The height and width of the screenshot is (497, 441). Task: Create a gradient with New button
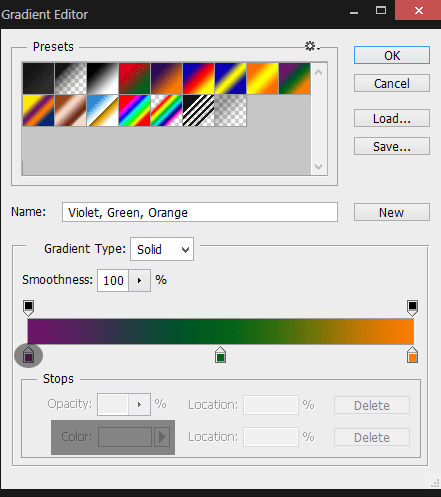point(392,212)
